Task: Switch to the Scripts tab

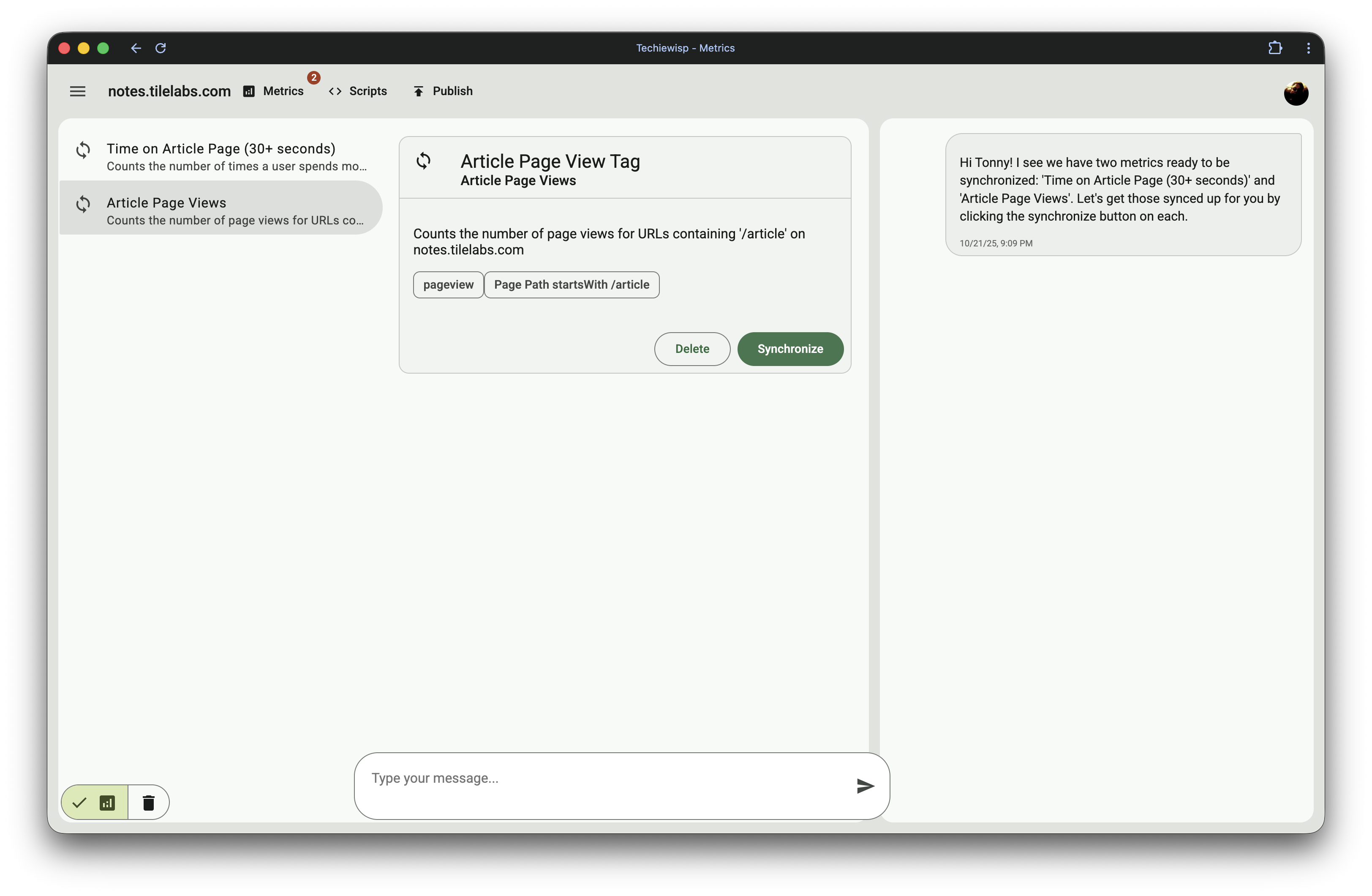Action: (x=367, y=91)
